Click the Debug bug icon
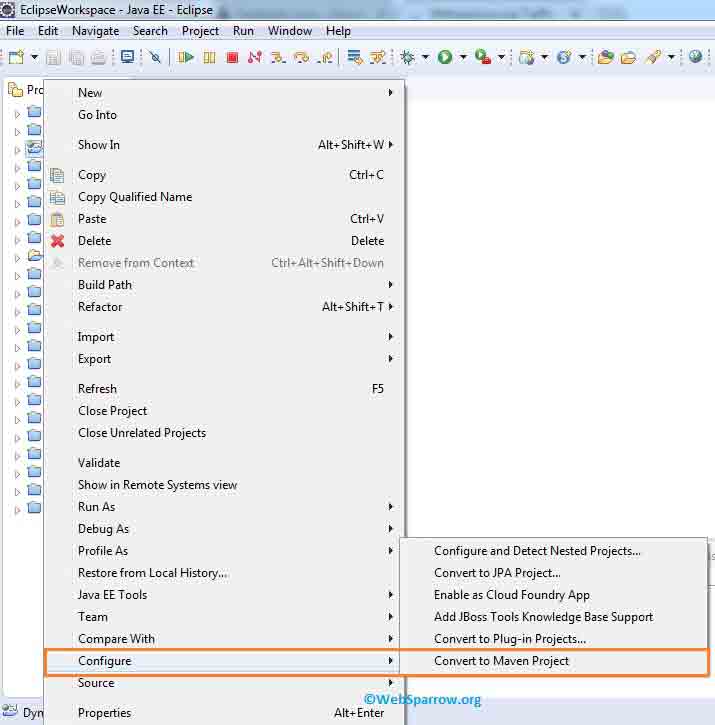Viewport: 715px width, 725px height. (407, 57)
